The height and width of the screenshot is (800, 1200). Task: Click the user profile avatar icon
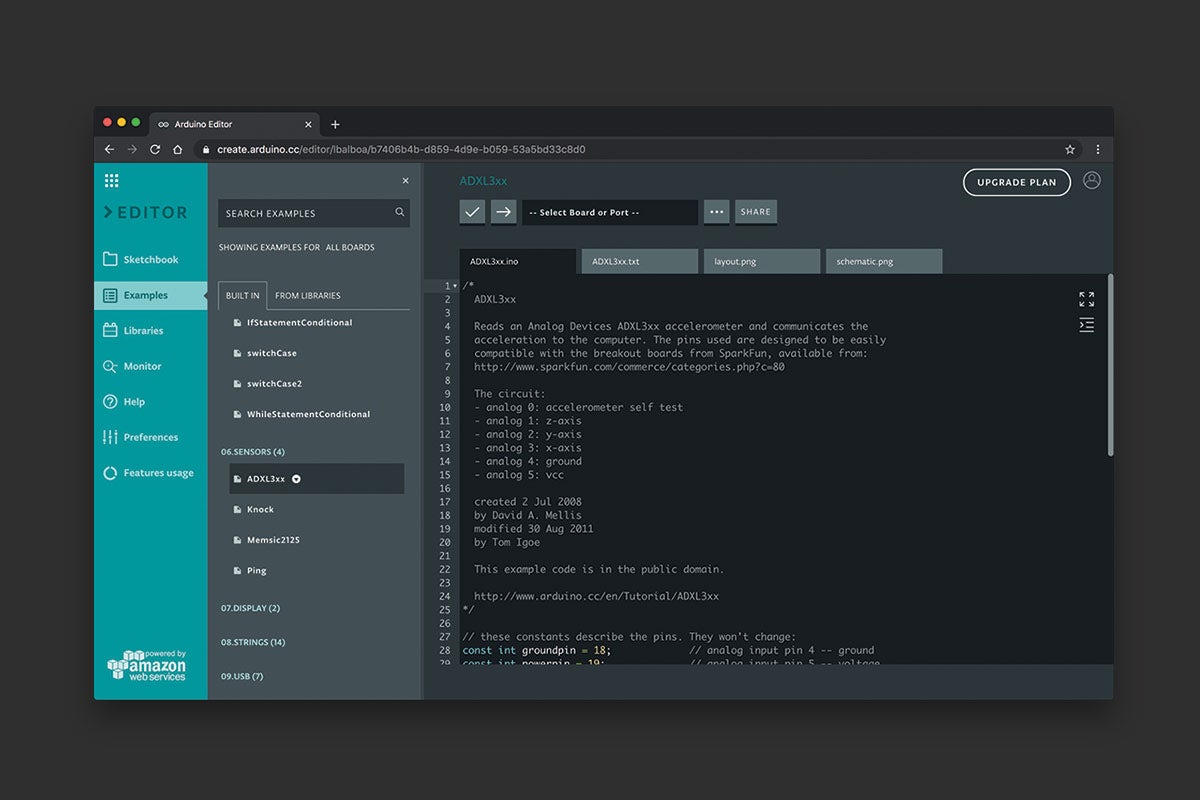(1091, 181)
